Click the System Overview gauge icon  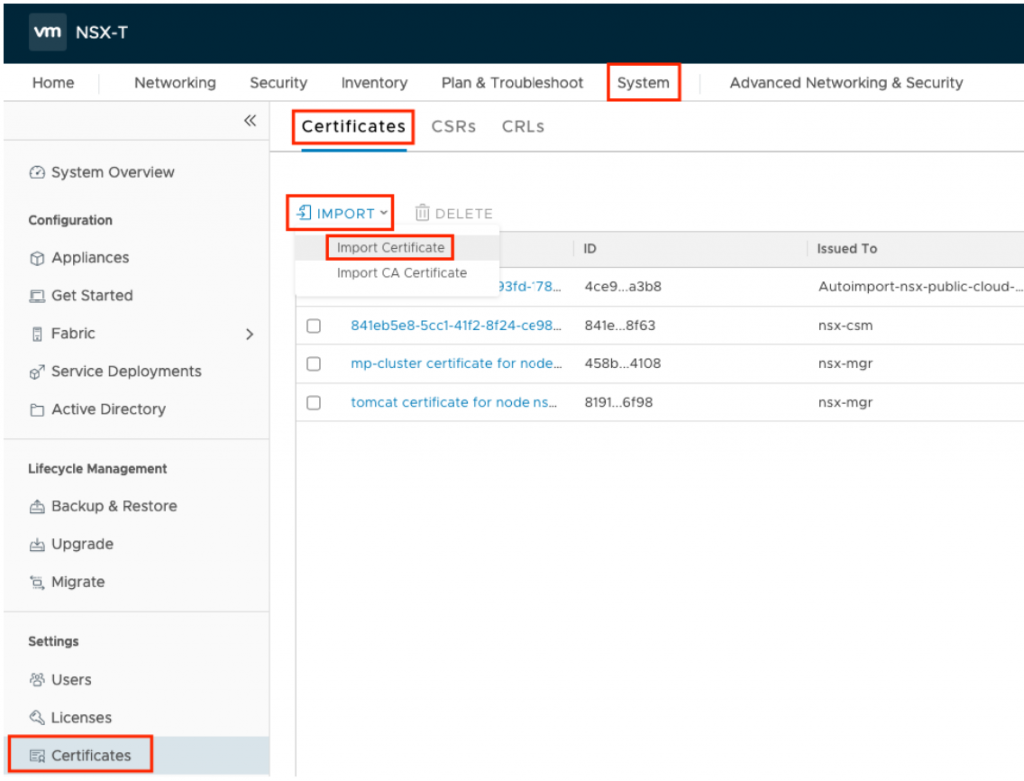(x=37, y=172)
